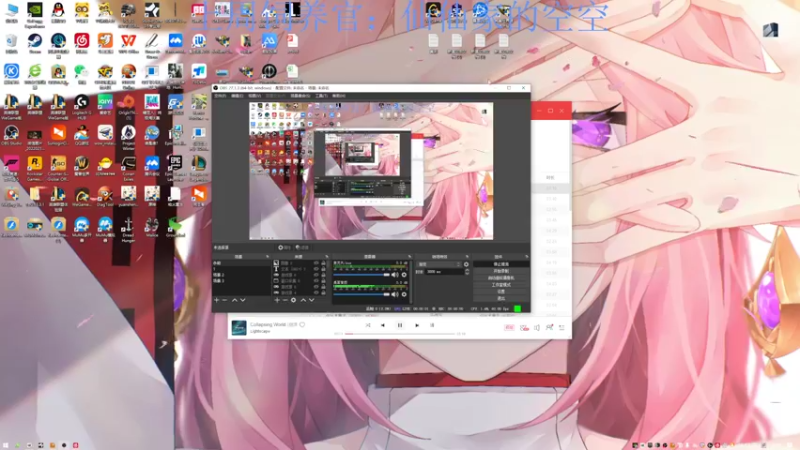This screenshot has width=800, height=450.
Task: Open Rockstar Games desktop shortcut
Action: pyautogui.click(x=35, y=167)
